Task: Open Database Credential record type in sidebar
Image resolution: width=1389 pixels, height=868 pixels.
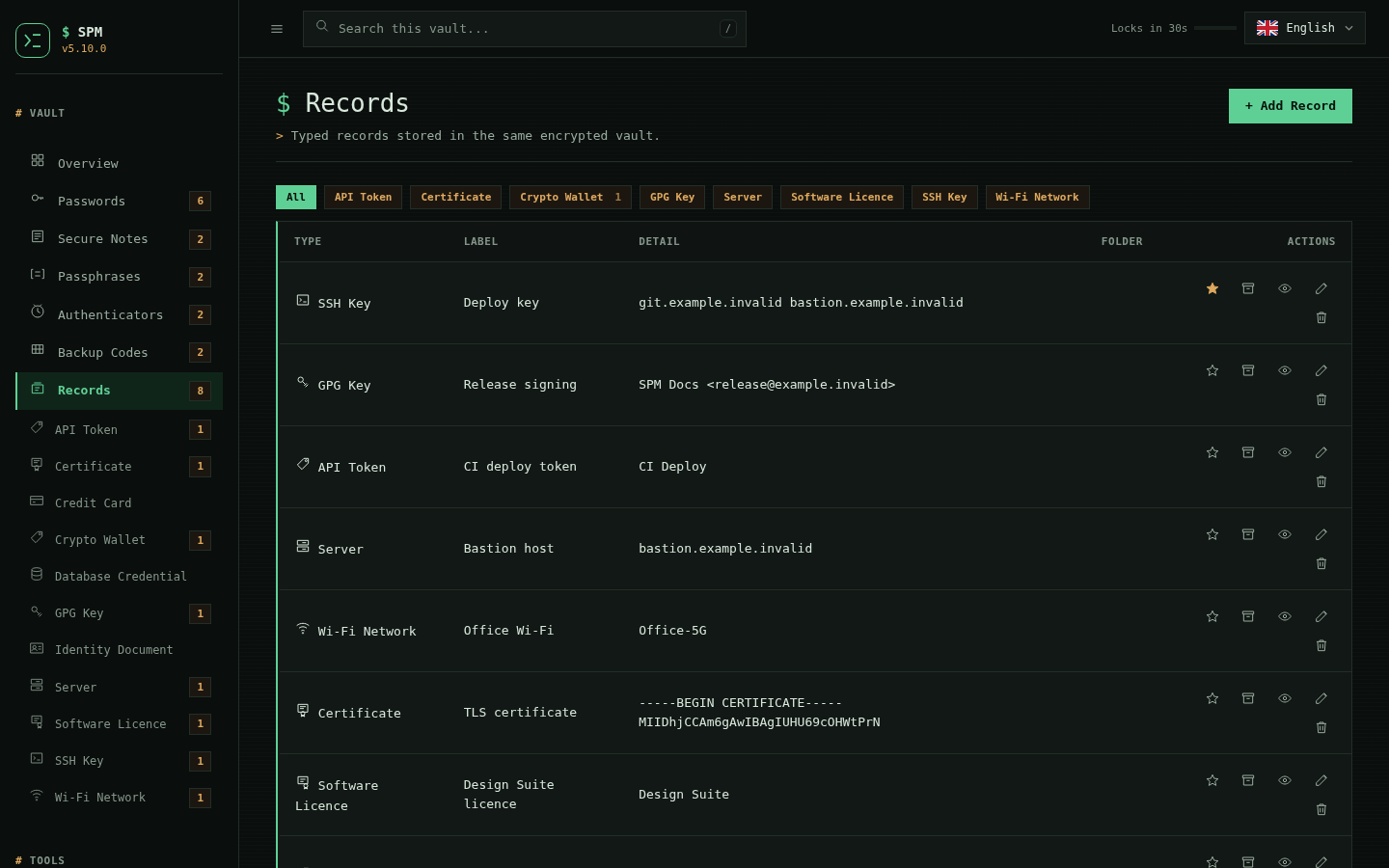Action: click(x=120, y=576)
